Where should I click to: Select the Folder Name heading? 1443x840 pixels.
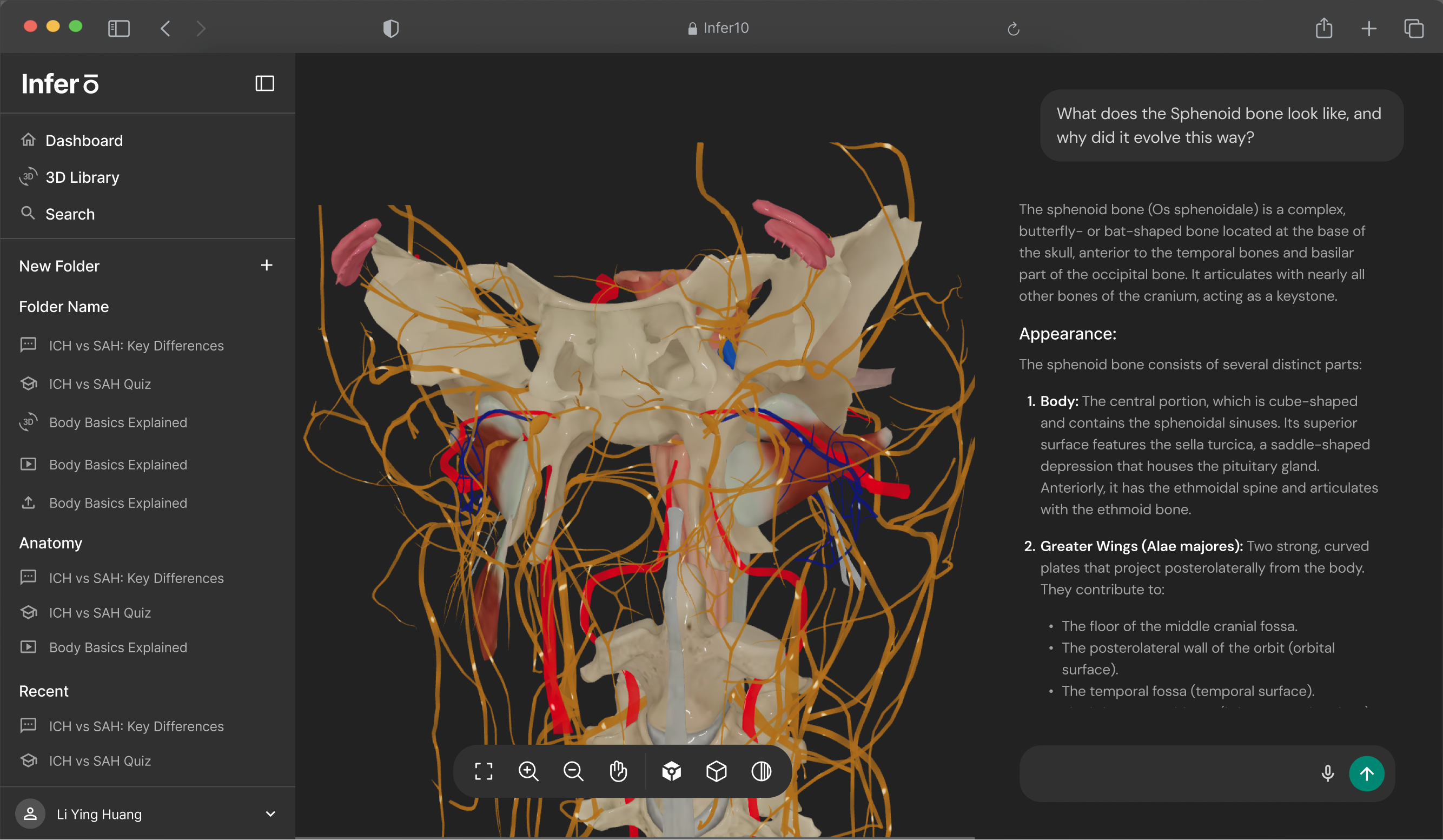(x=64, y=306)
